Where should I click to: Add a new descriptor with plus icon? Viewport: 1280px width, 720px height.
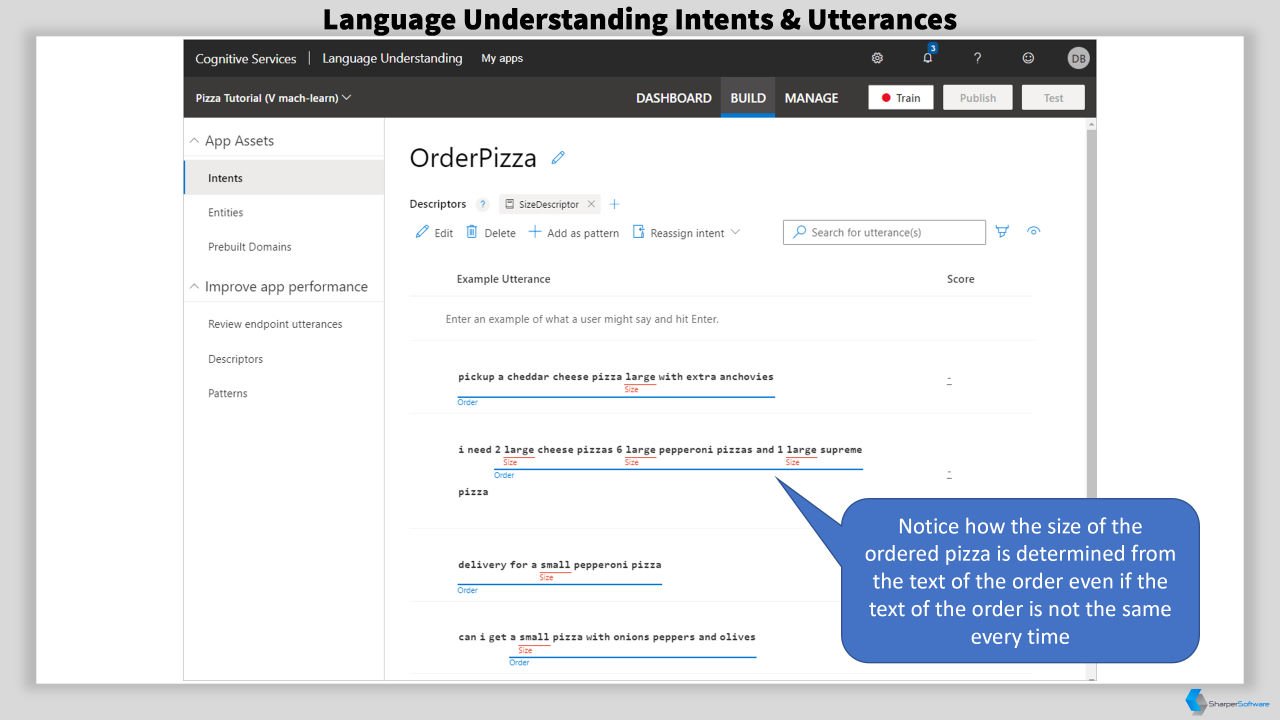[x=614, y=204]
